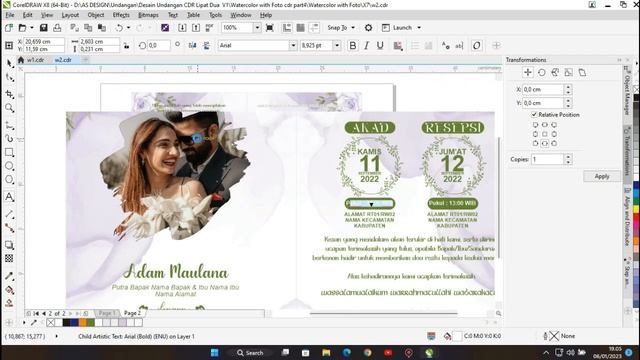
Task: Select the Transparency tool
Action: pos(10,258)
